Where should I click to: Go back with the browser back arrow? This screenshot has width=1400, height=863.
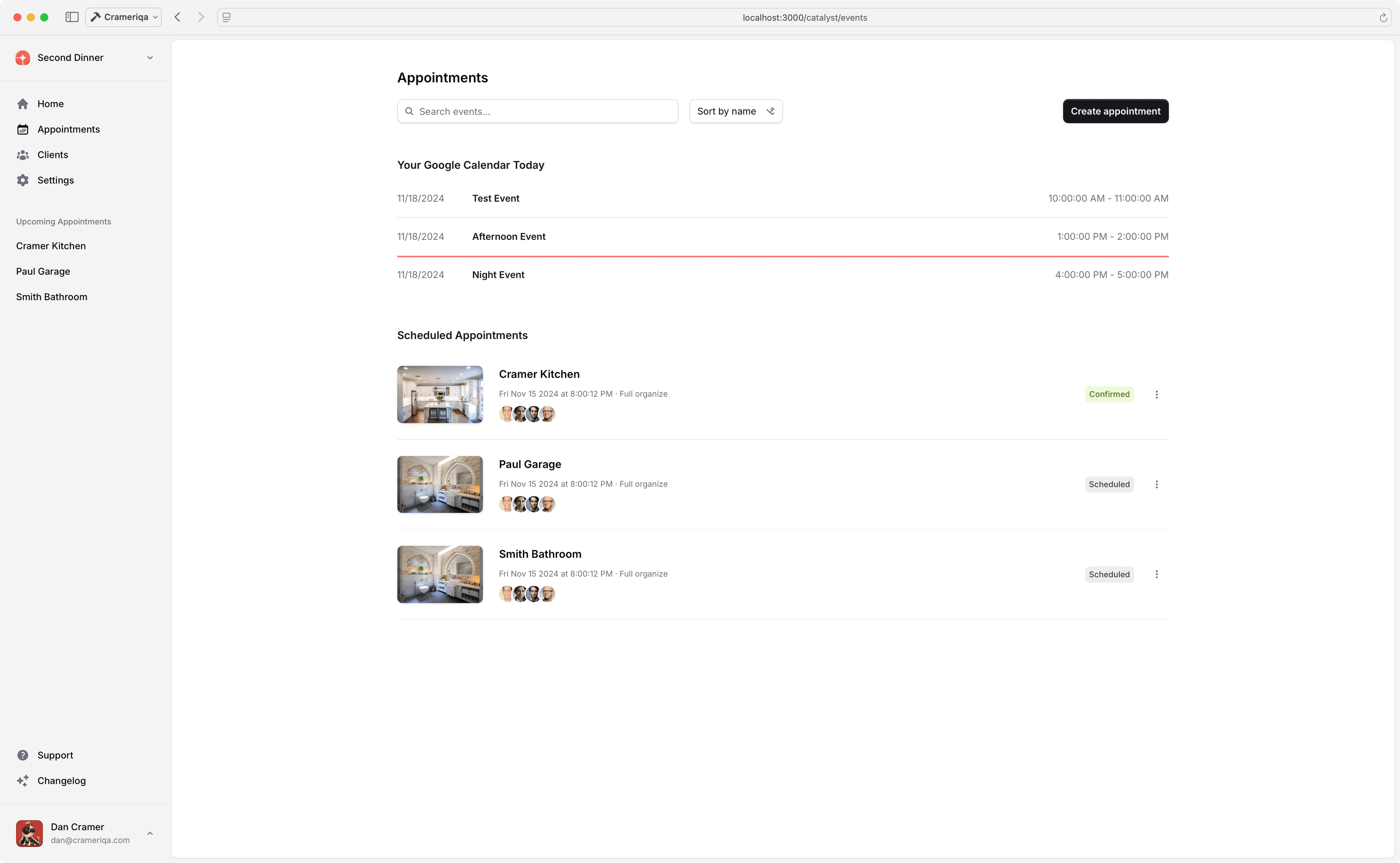point(178,17)
